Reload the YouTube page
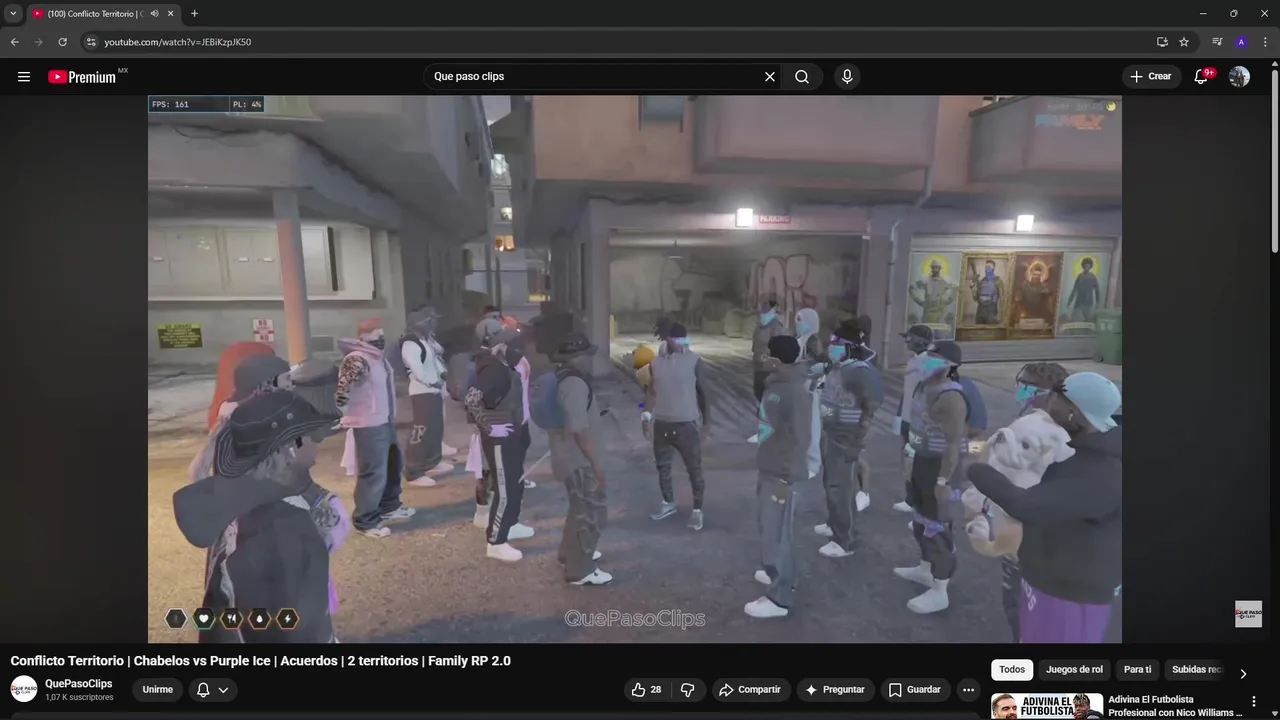The height and width of the screenshot is (720, 1280). (x=62, y=42)
